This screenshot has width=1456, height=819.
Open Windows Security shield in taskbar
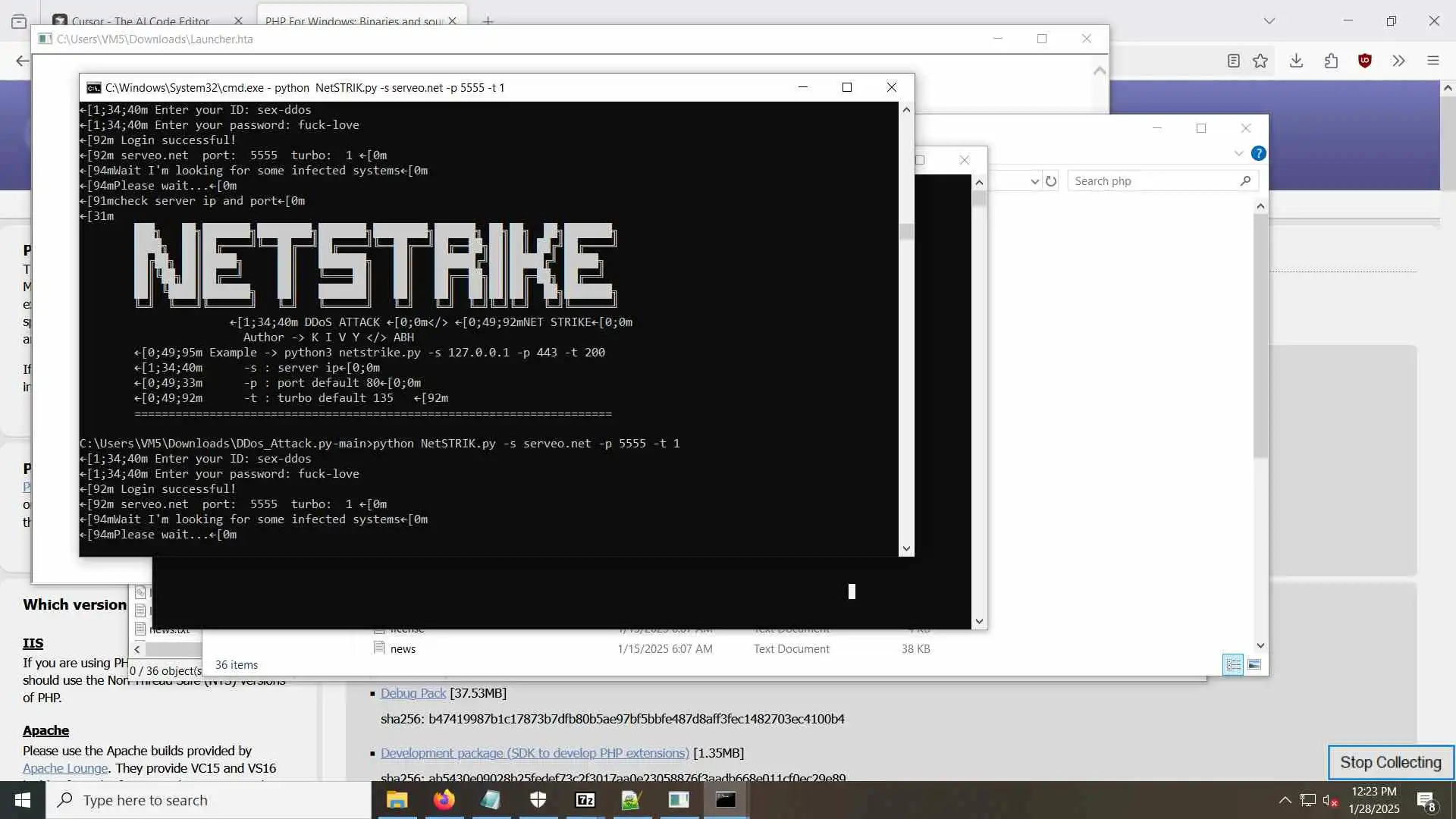[x=538, y=800]
